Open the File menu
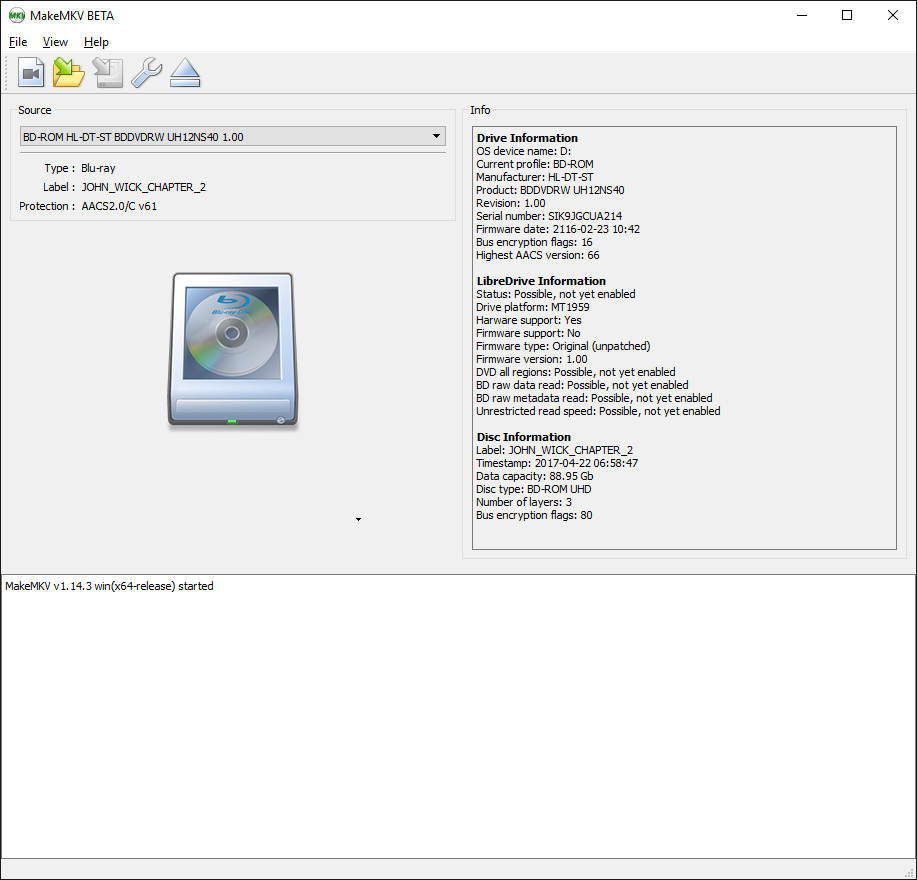The image size is (917, 880). coord(18,42)
